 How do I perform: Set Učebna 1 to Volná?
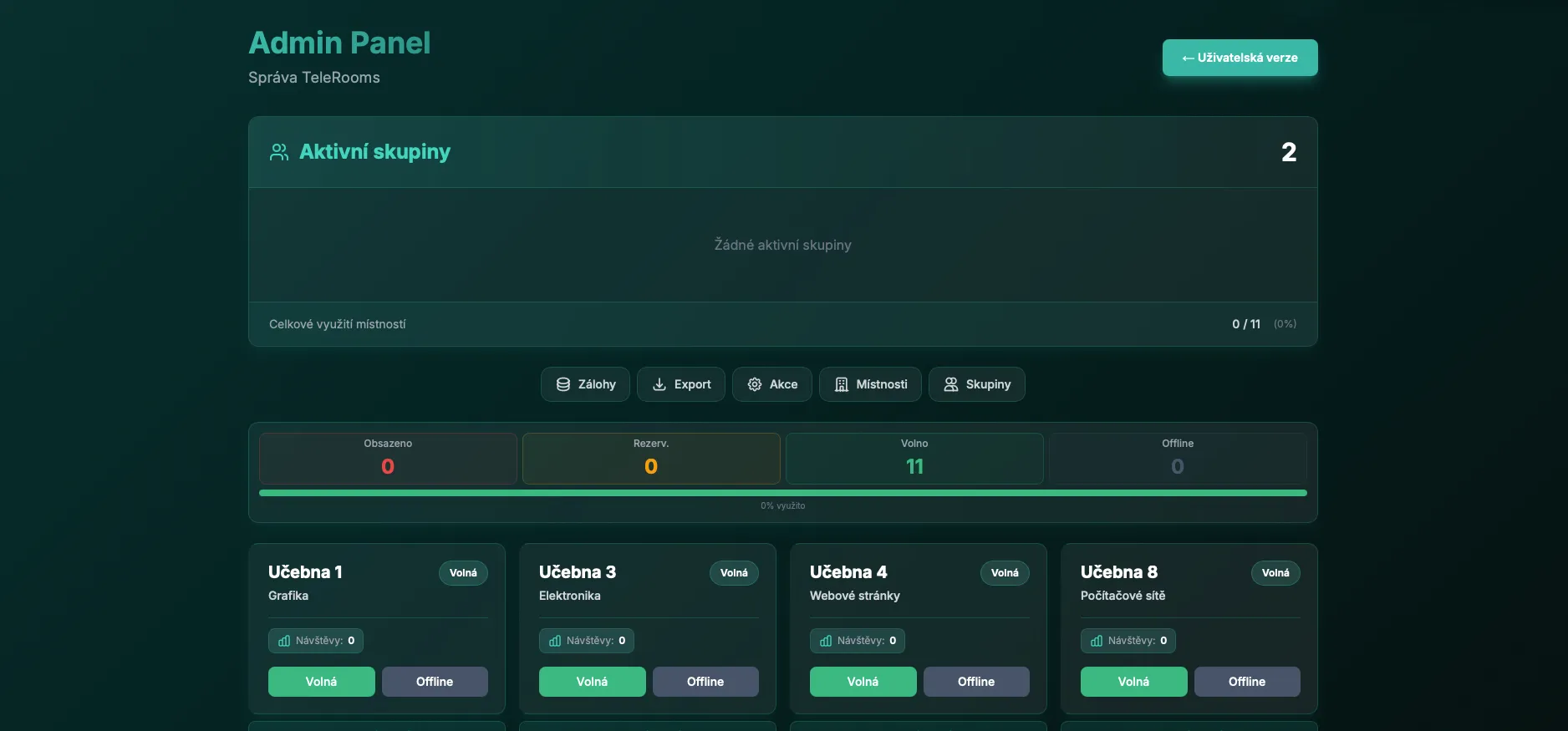321,682
